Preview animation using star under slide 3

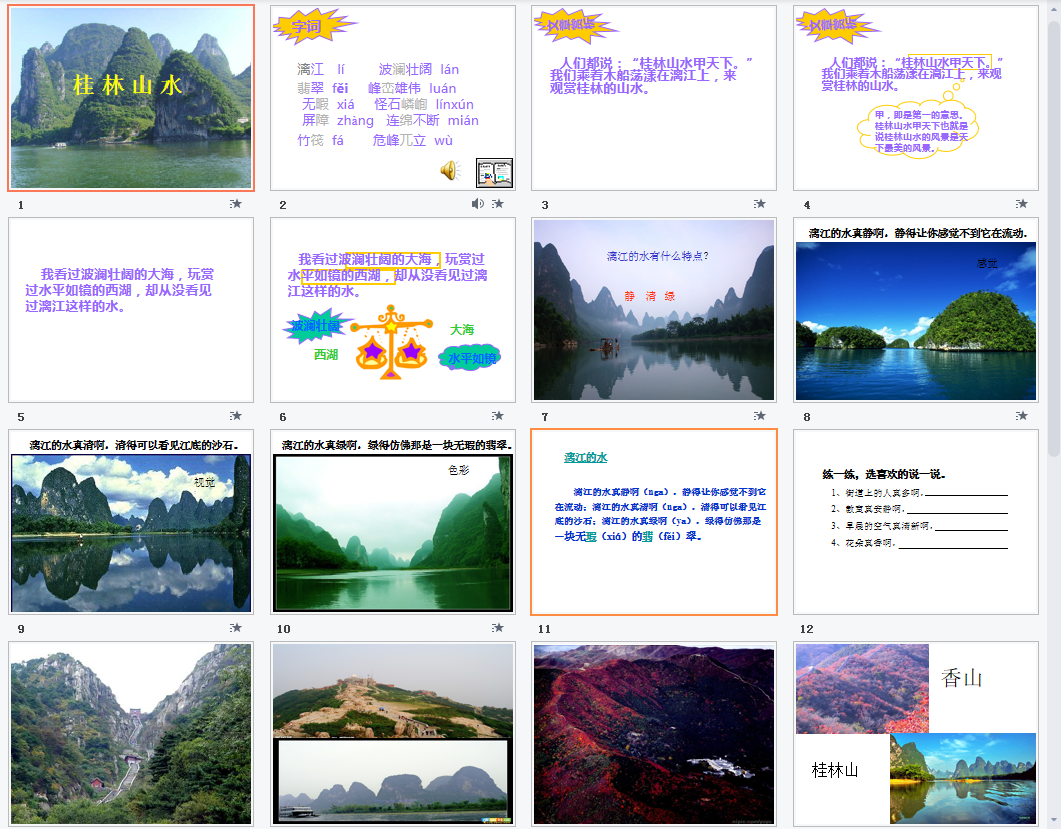760,204
